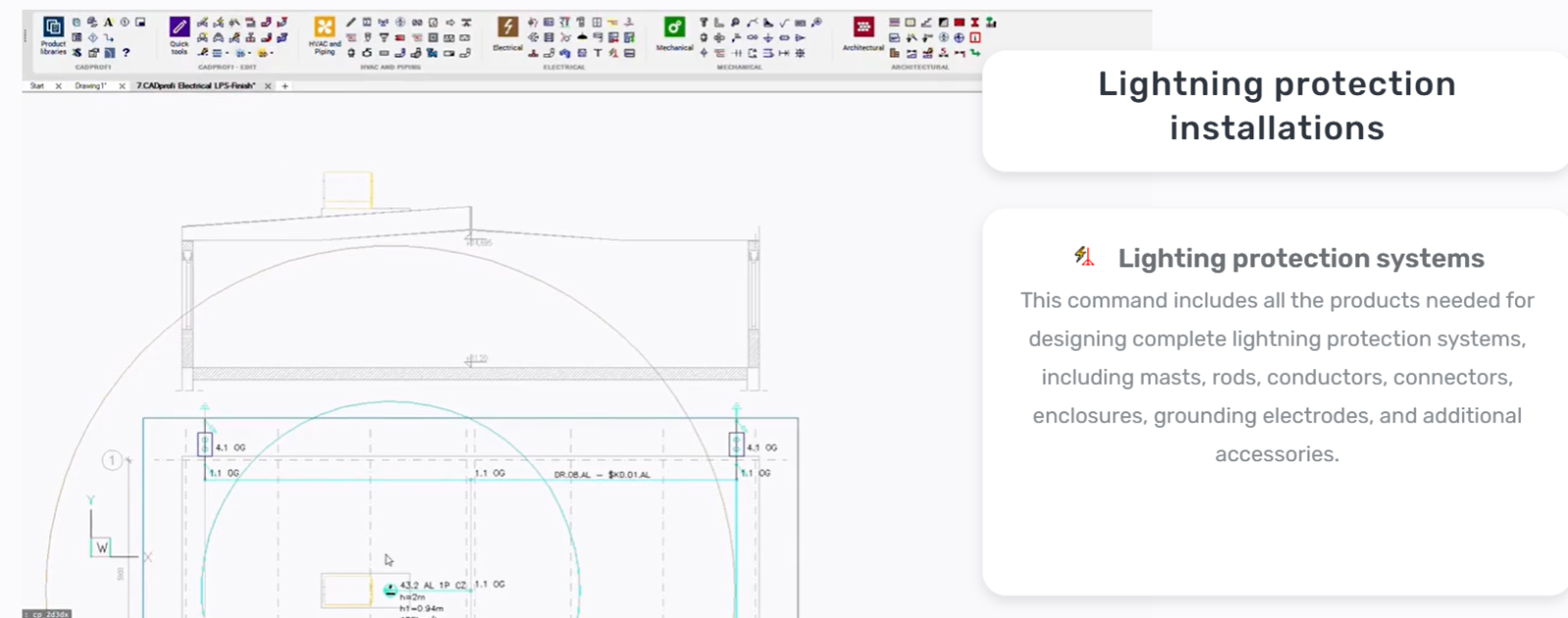
Task: Switch to the Start tab
Action: click(37, 86)
